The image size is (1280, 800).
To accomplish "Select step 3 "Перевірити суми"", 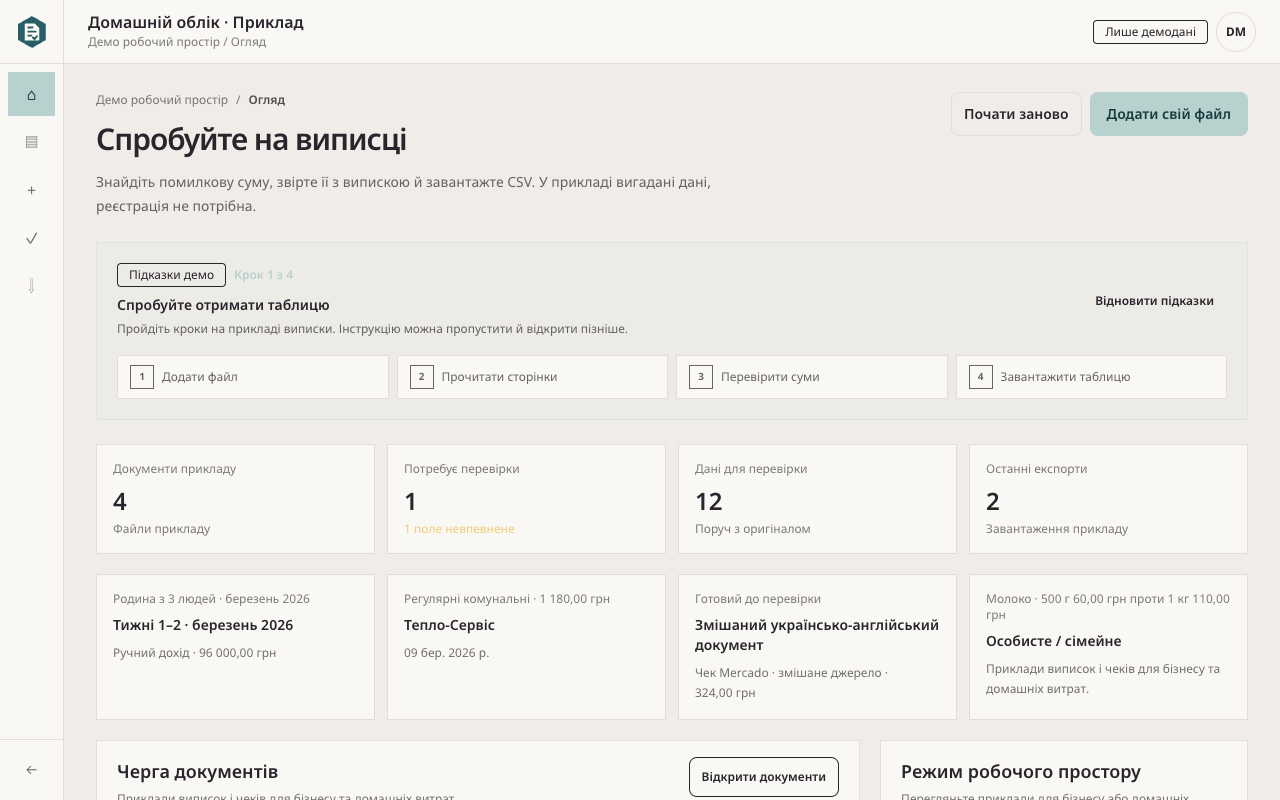I will pos(812,377).
